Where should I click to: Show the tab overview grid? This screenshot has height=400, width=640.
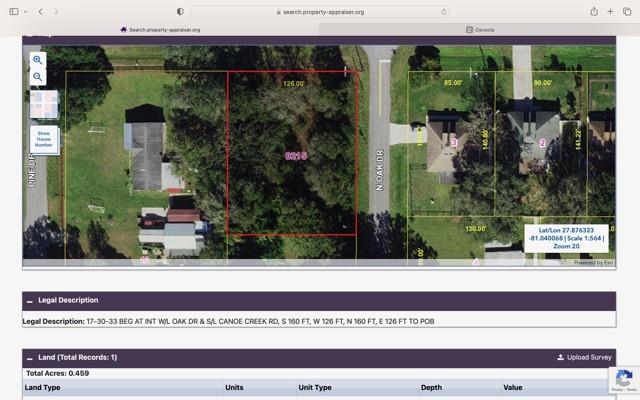(x=627, y=11)
